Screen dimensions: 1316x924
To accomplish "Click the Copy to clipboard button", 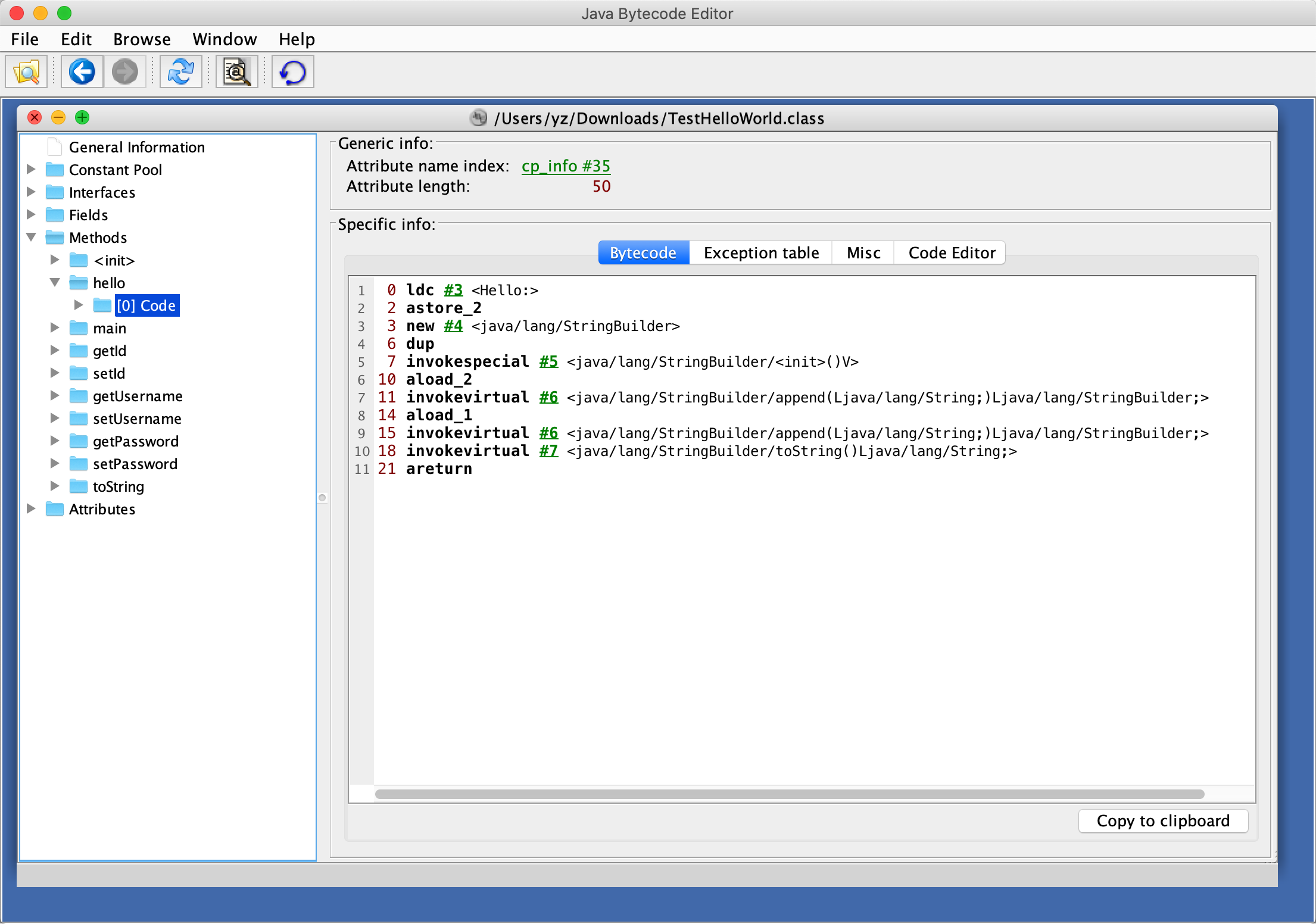I will (1162, 821).
